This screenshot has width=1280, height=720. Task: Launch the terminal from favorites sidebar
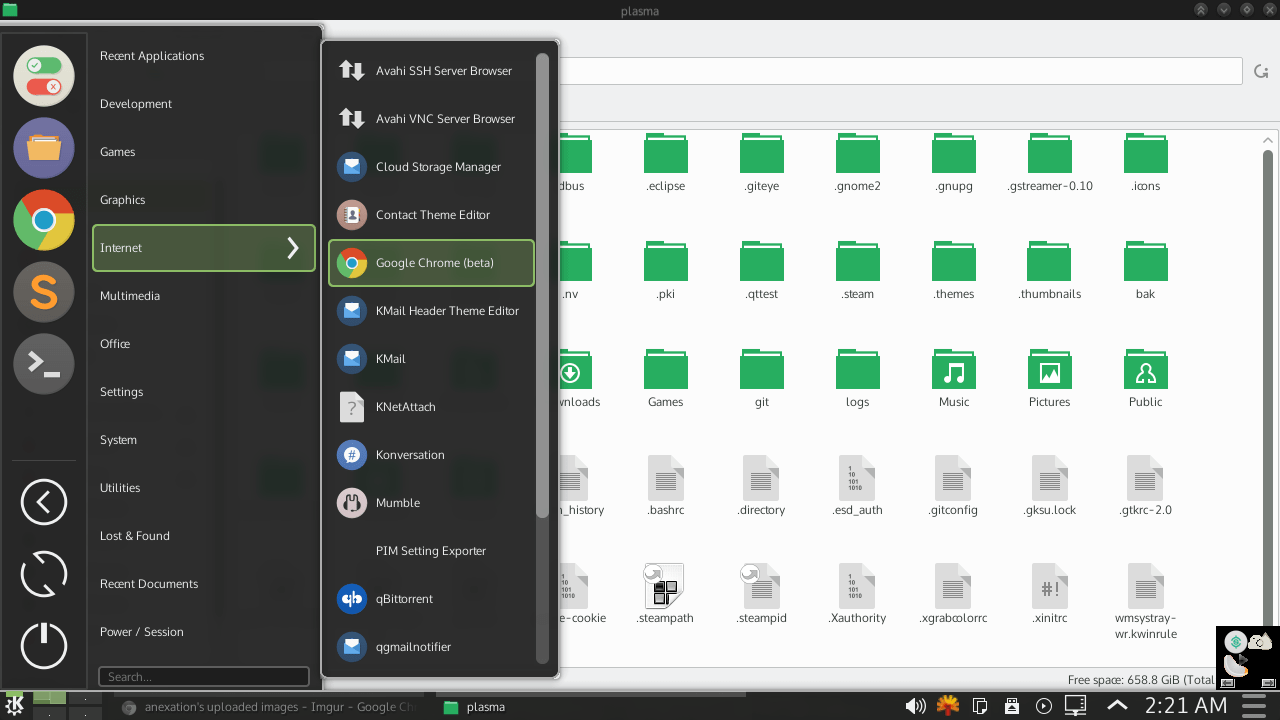click(44, 363)
